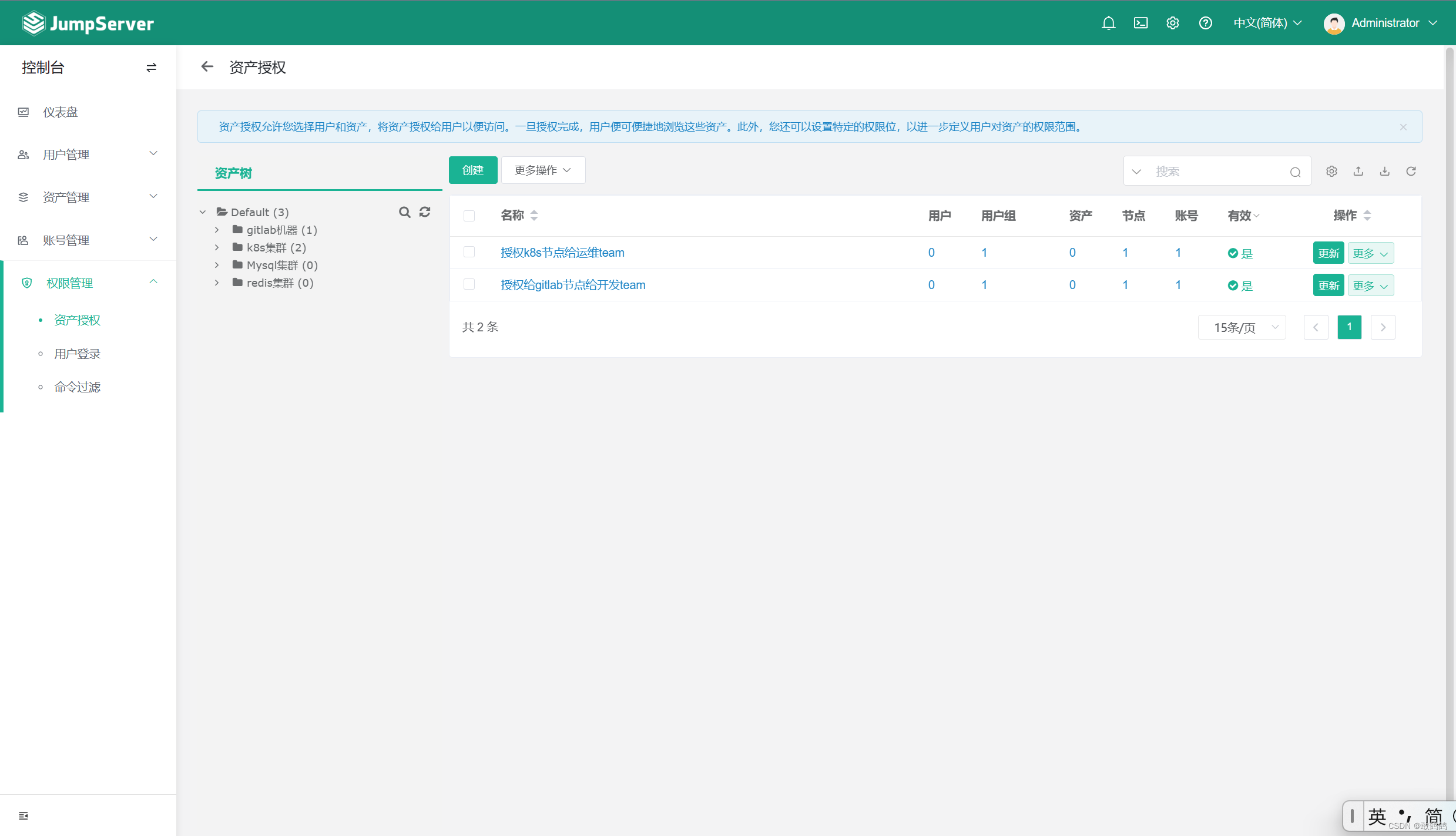Click the table export download icon
The image size is (1456, 836).
(x=1384, y=171)
